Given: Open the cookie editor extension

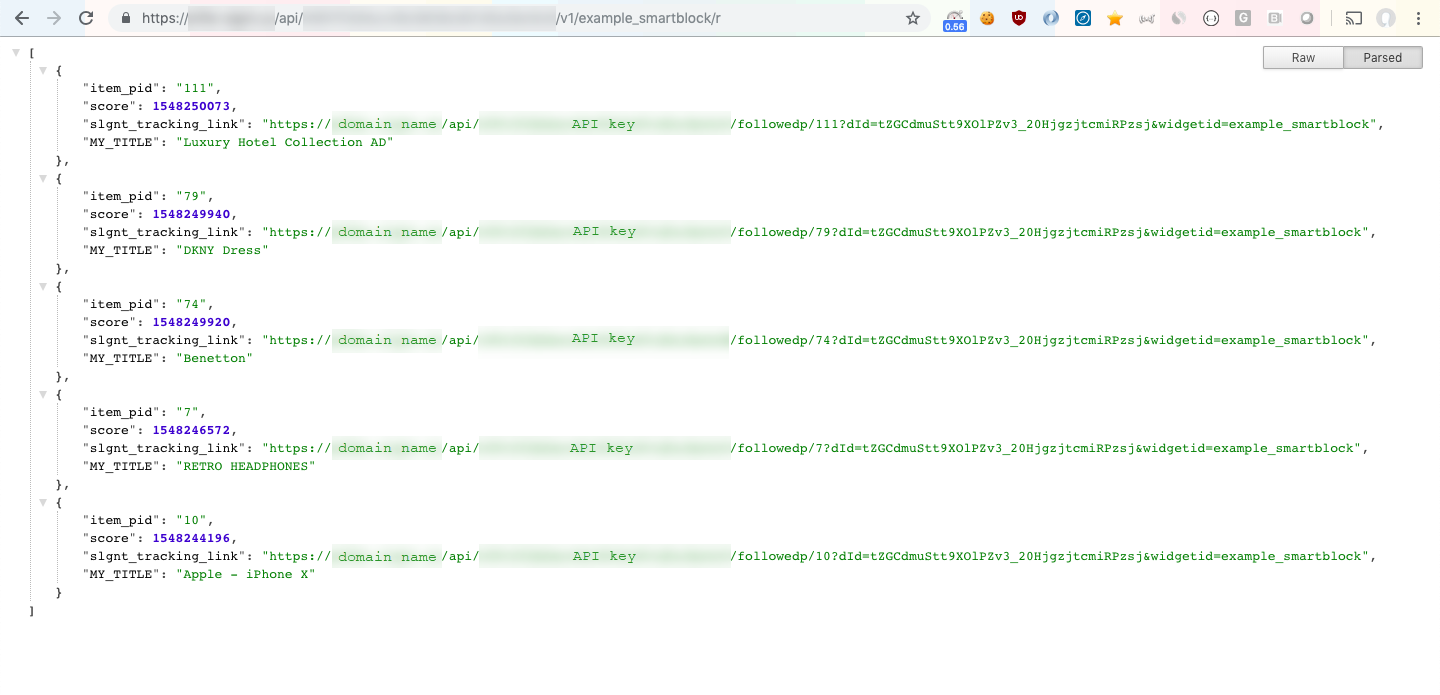Looking at the screenshot, I should pyautogui.click(x=987, y=18).
